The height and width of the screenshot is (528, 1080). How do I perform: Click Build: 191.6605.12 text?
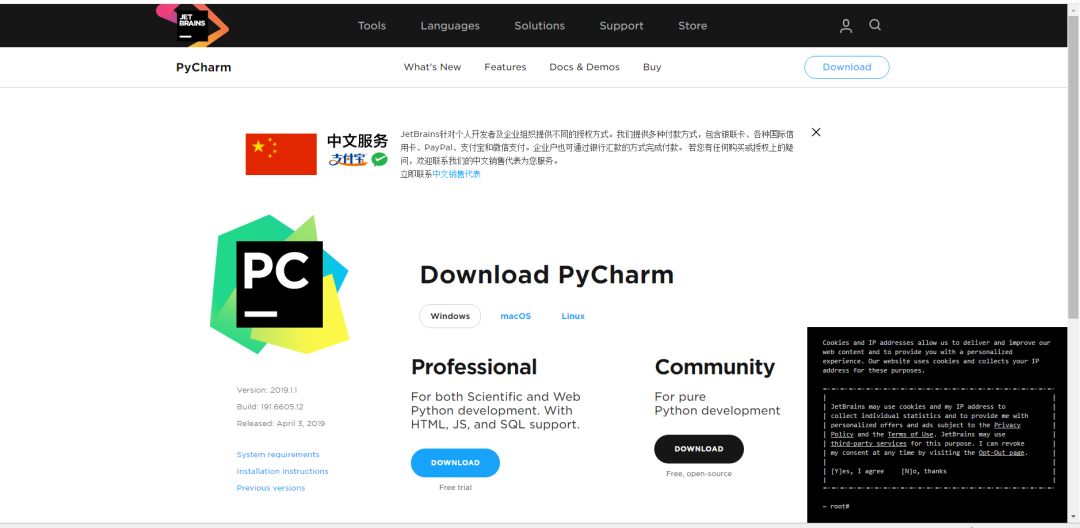pyautogui.click(x=270, y=407)
